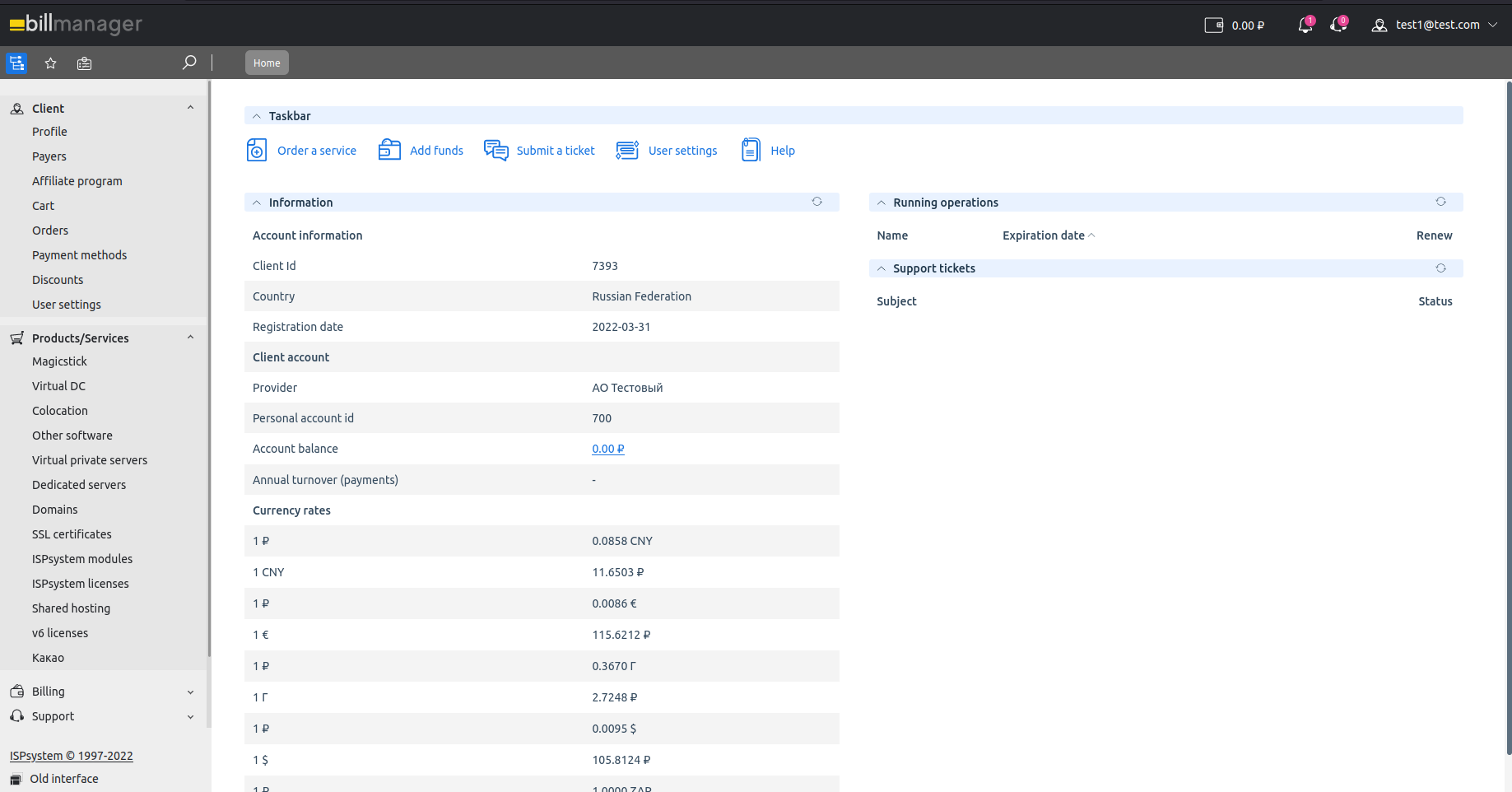Open Какао menu item
Image resolution: width=1512 pixels, height=792 pixels.
(x=48, y=658)
